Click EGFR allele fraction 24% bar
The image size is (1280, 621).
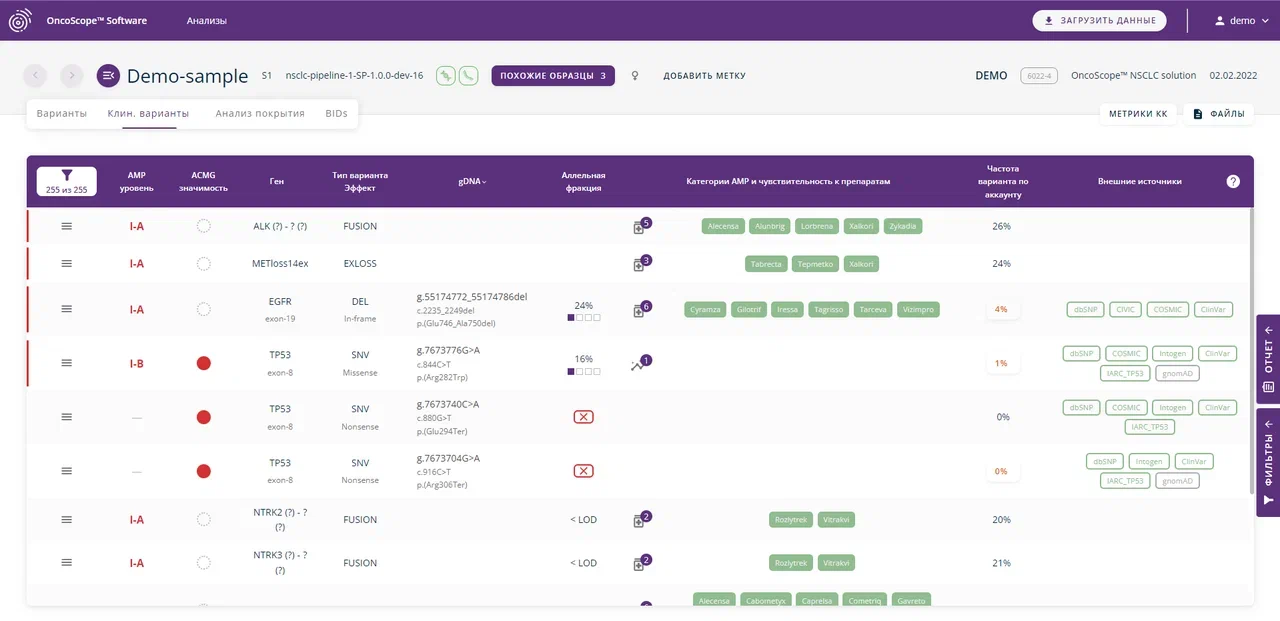[x=584, y=317]
